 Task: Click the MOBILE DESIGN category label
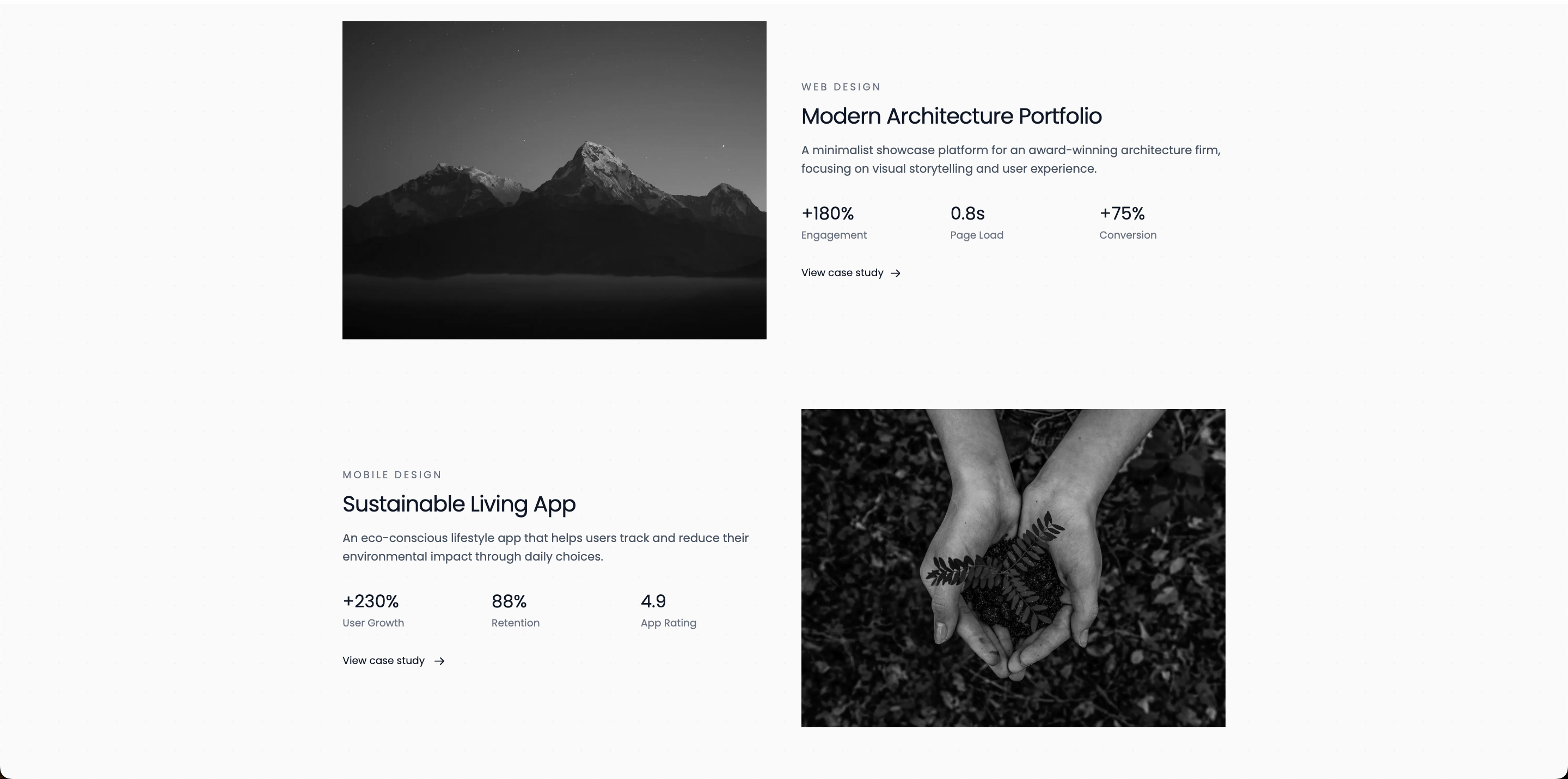pyautogui.click(x=392, y=475)
